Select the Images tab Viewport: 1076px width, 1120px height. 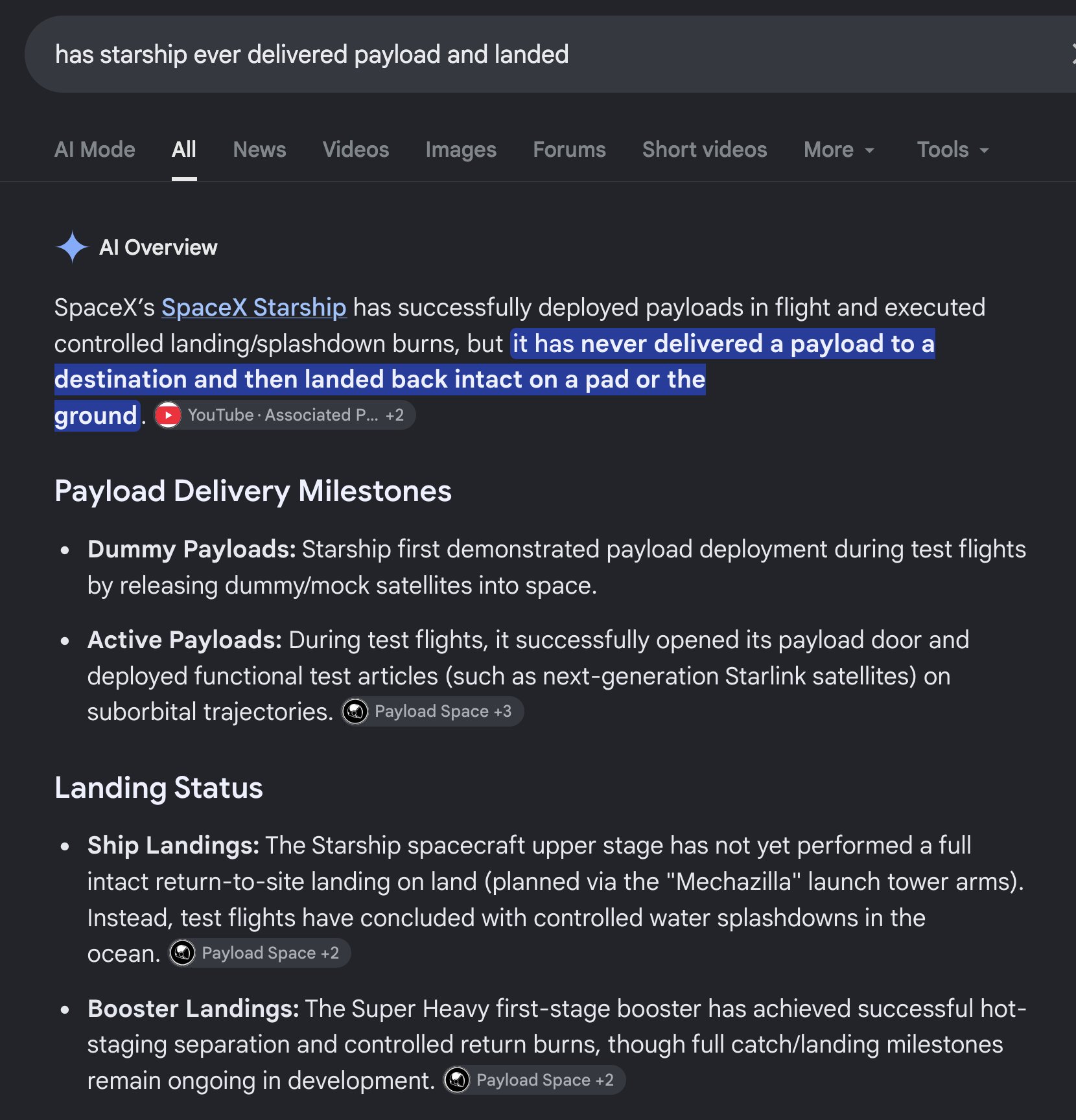[461, 150]
